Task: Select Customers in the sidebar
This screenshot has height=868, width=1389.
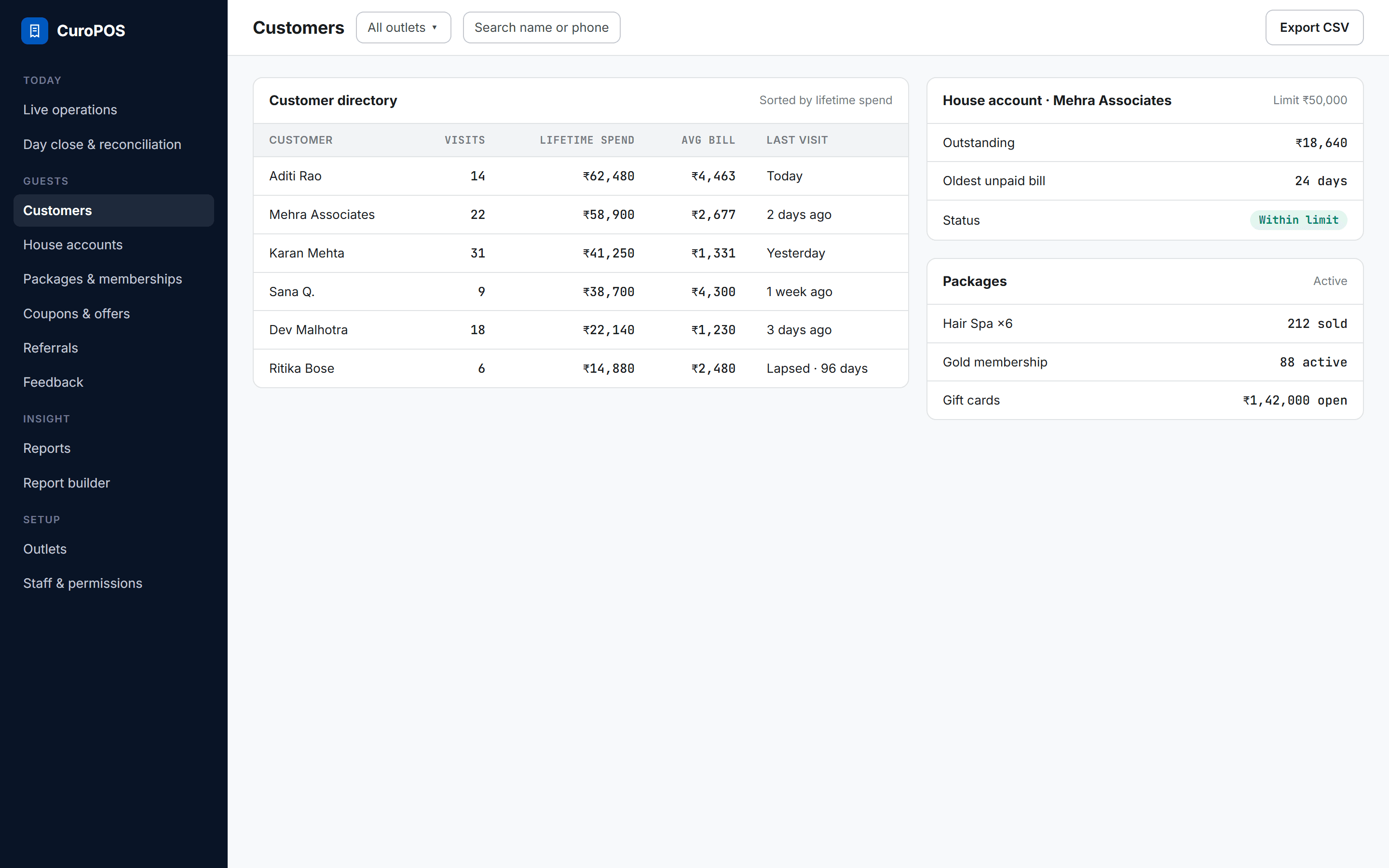Action: click(114, 211)
